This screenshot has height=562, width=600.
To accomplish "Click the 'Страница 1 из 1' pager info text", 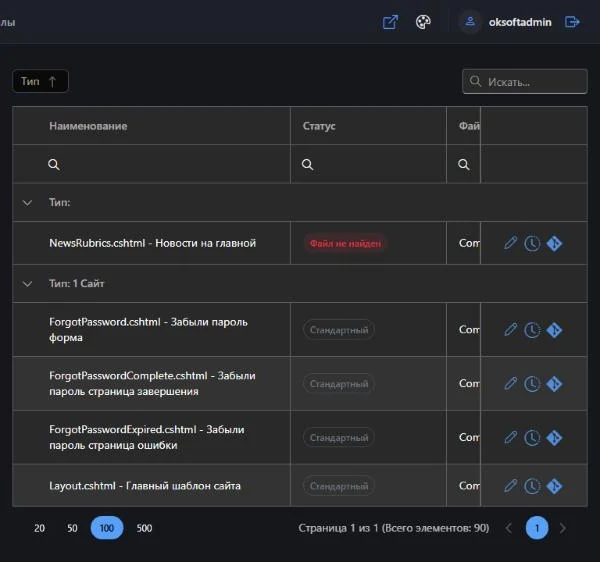I will pos(394,528).
